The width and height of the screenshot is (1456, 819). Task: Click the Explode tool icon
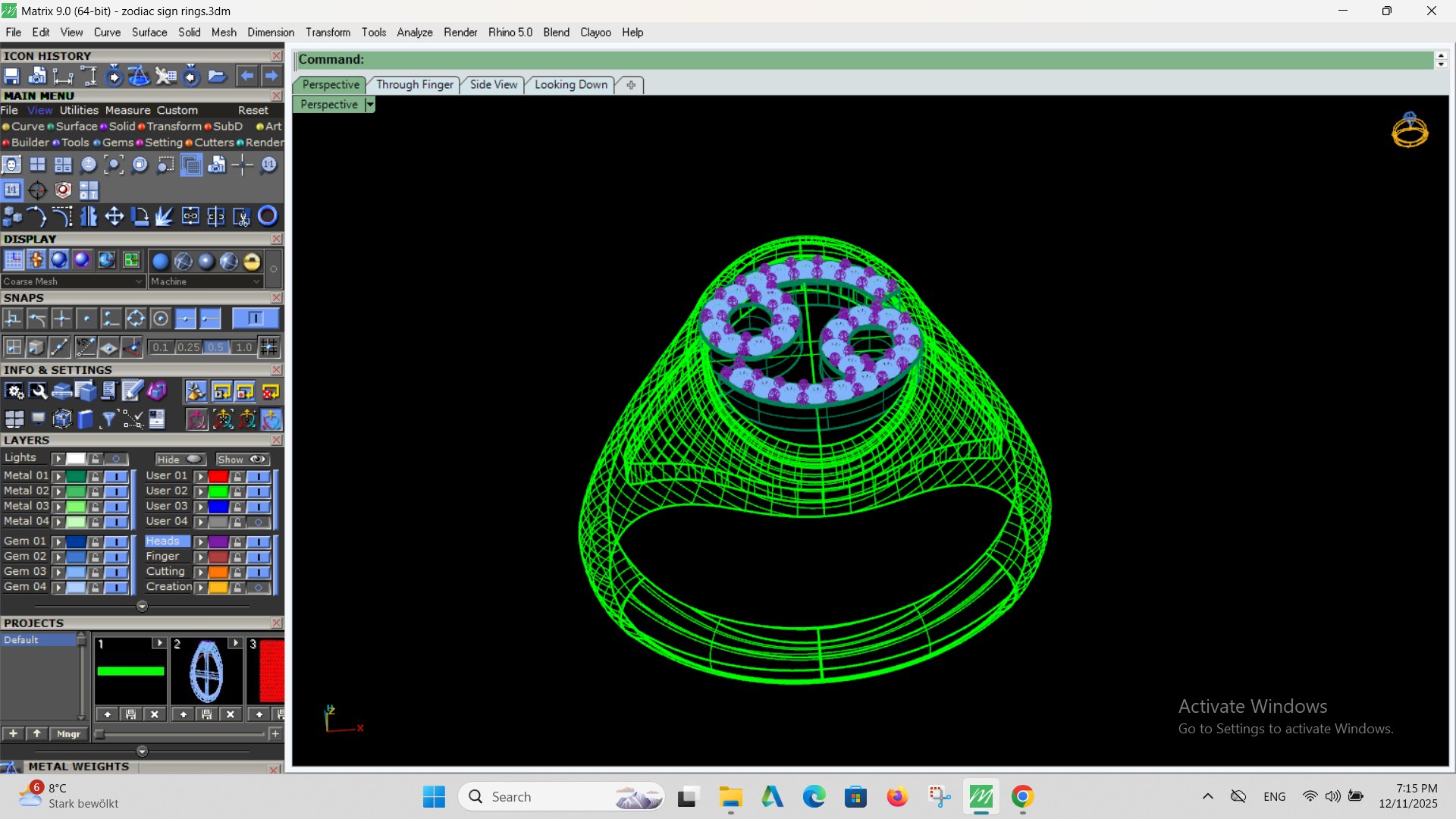point(165,217)
